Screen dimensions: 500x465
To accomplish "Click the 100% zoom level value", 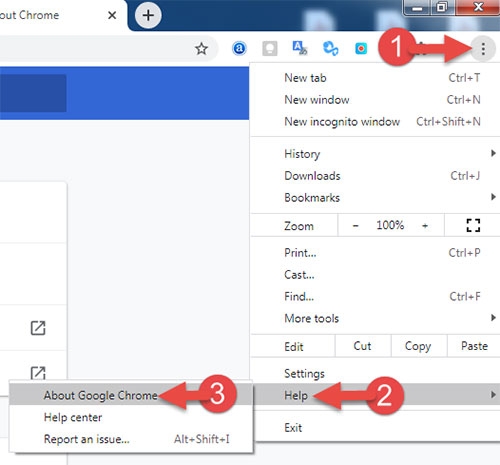I will [390, 226].
